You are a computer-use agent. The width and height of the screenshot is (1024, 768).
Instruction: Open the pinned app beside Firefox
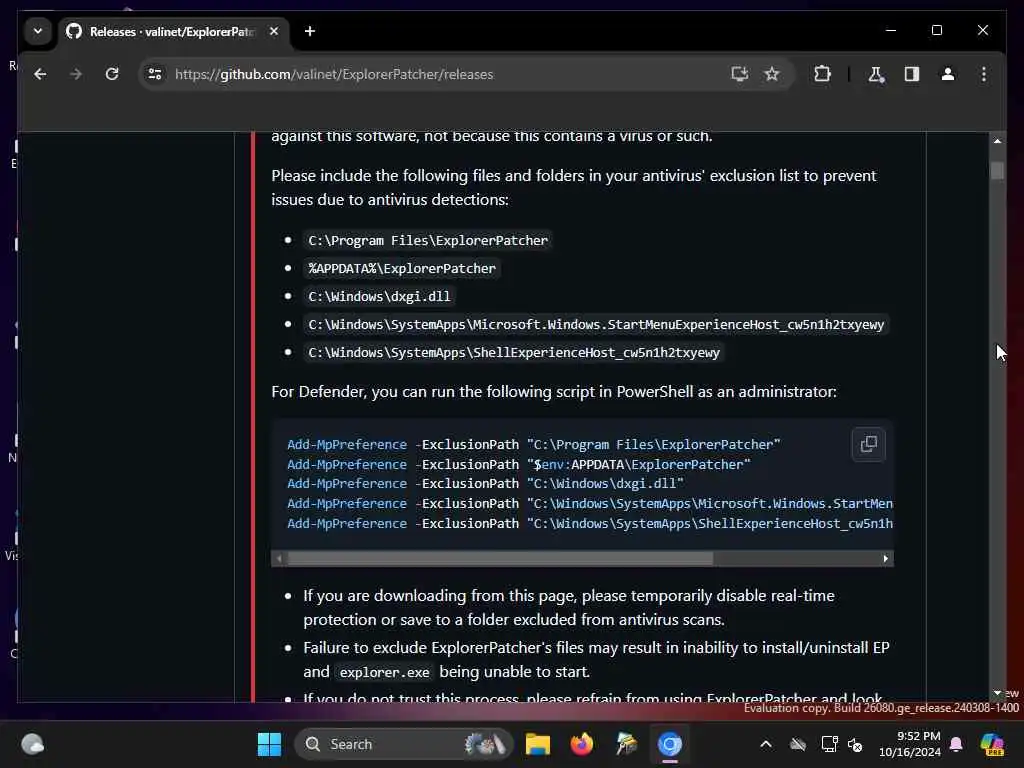coord(626,744)
